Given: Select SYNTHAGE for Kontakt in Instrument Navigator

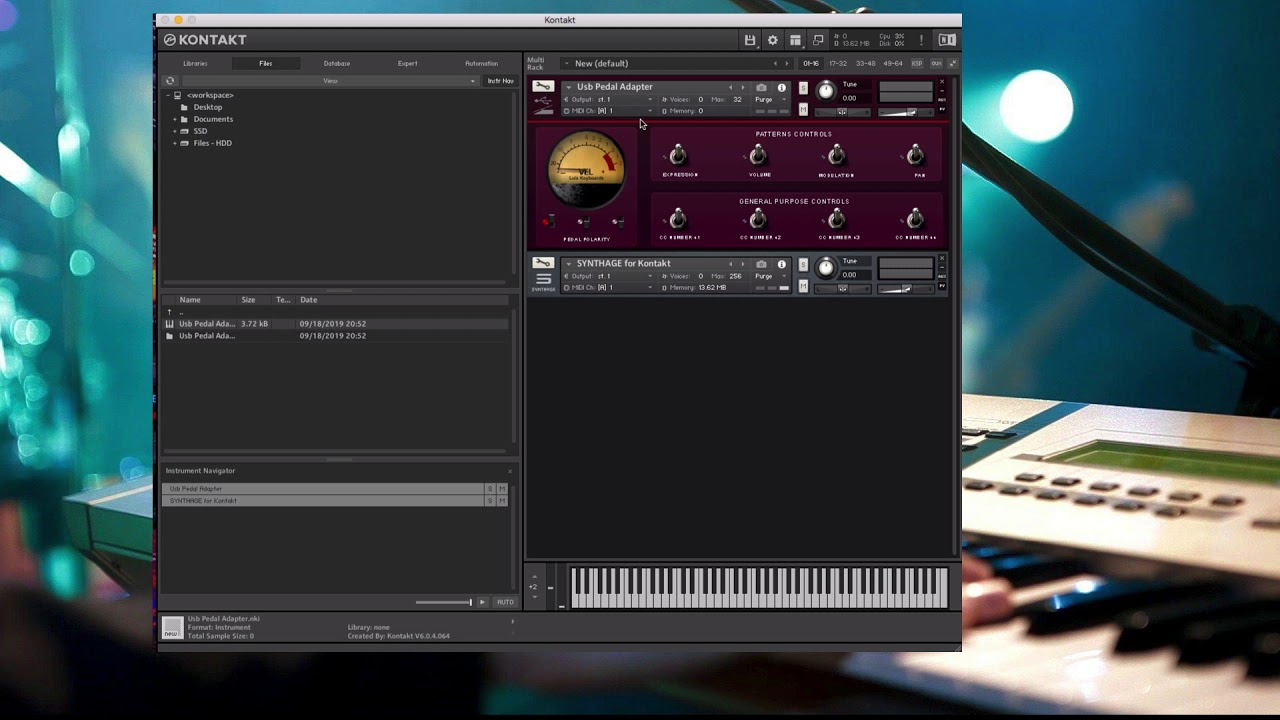Looking at the screenshot, I should (x=323, y=500).
